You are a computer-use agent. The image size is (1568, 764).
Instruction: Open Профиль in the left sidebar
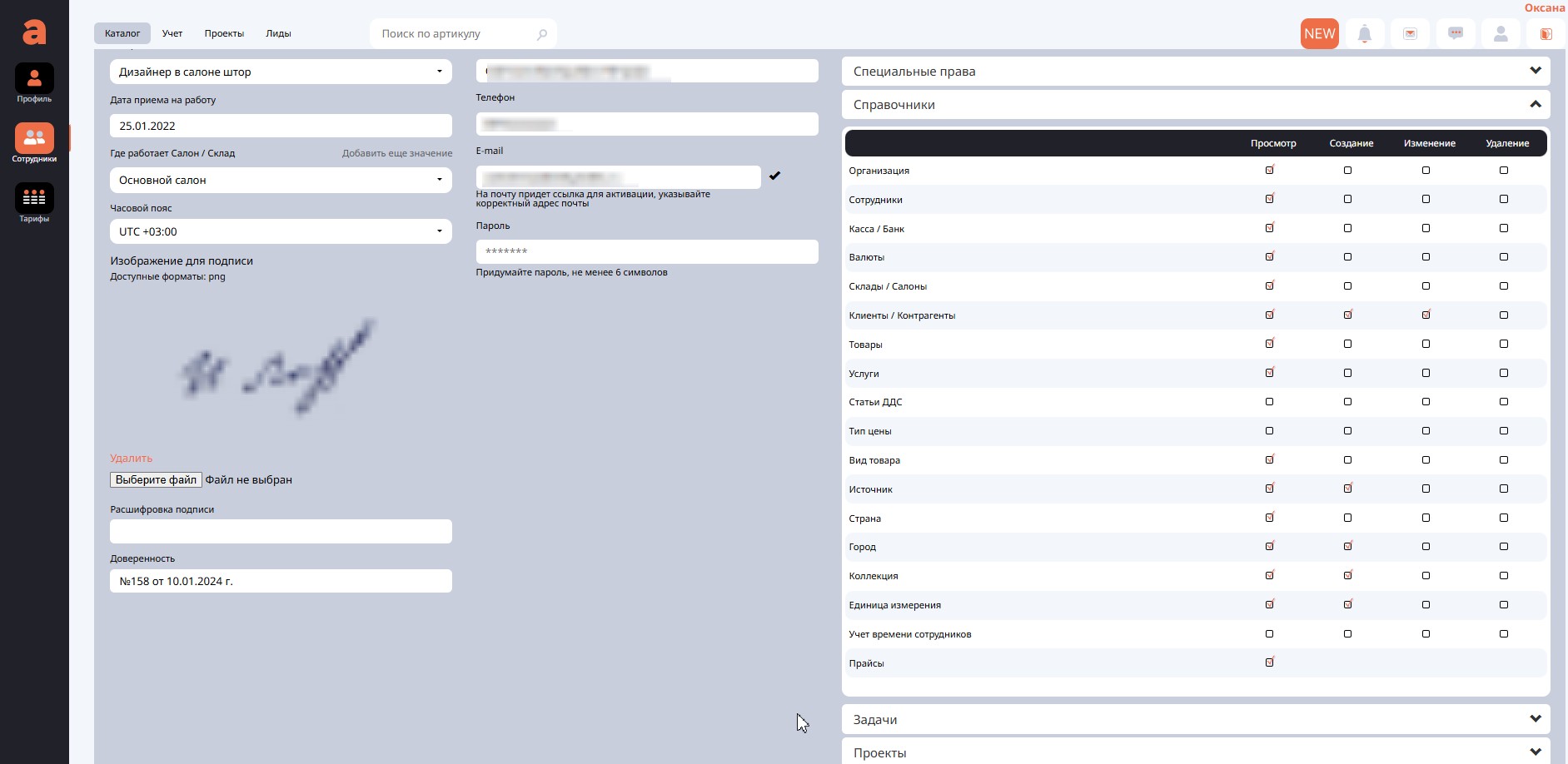(34, 82)
